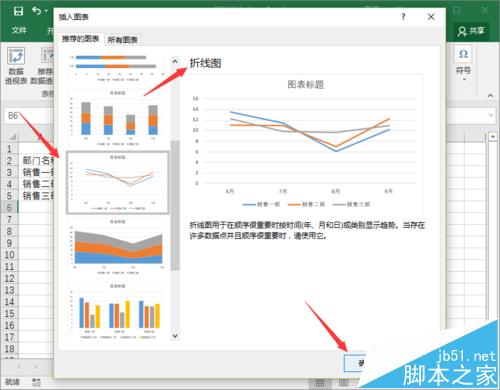Image resolution: width=500 pixels, height=390 pixels.
Task: Select the stacked area chart thumbnail
Action: coord(118,247)
